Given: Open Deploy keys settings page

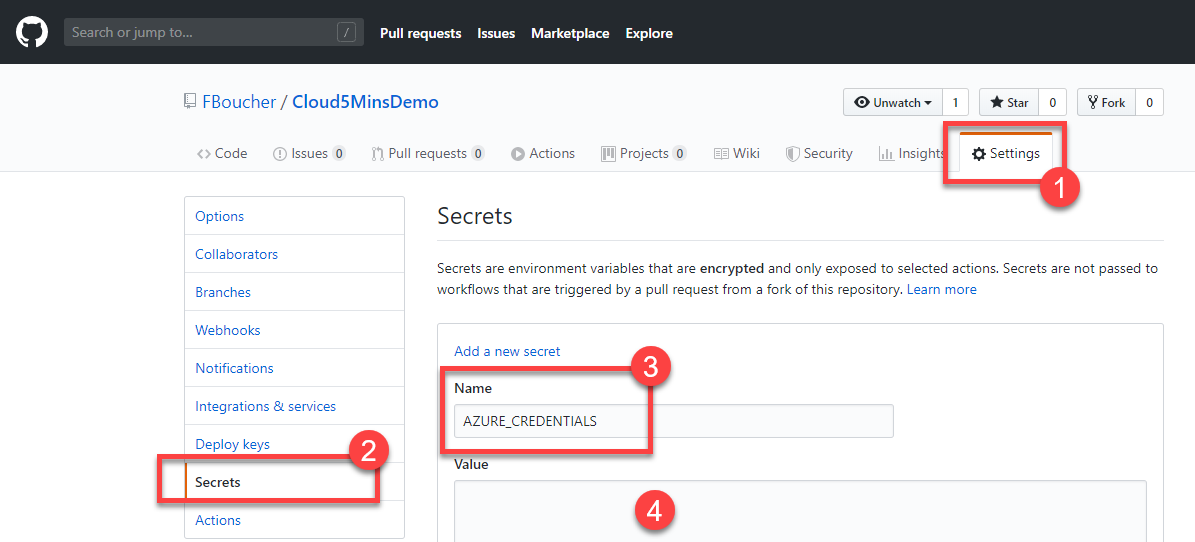Looking at the screenshot, I should [233, 444].
